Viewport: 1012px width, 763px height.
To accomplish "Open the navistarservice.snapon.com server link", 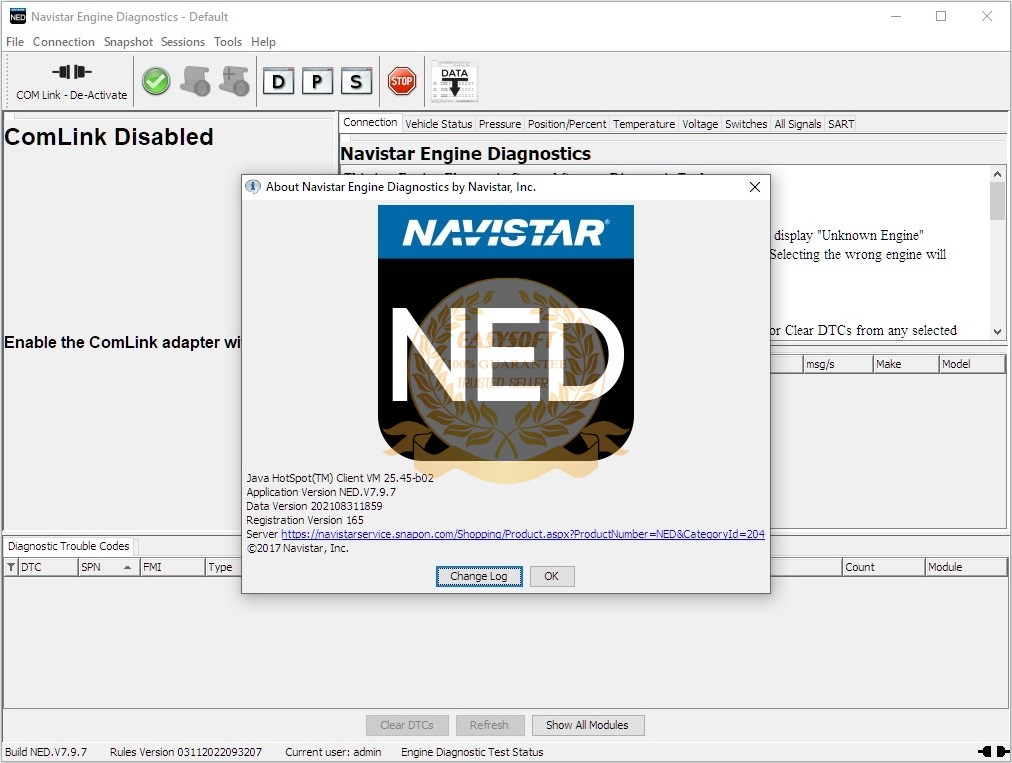I will click(523, 534).
